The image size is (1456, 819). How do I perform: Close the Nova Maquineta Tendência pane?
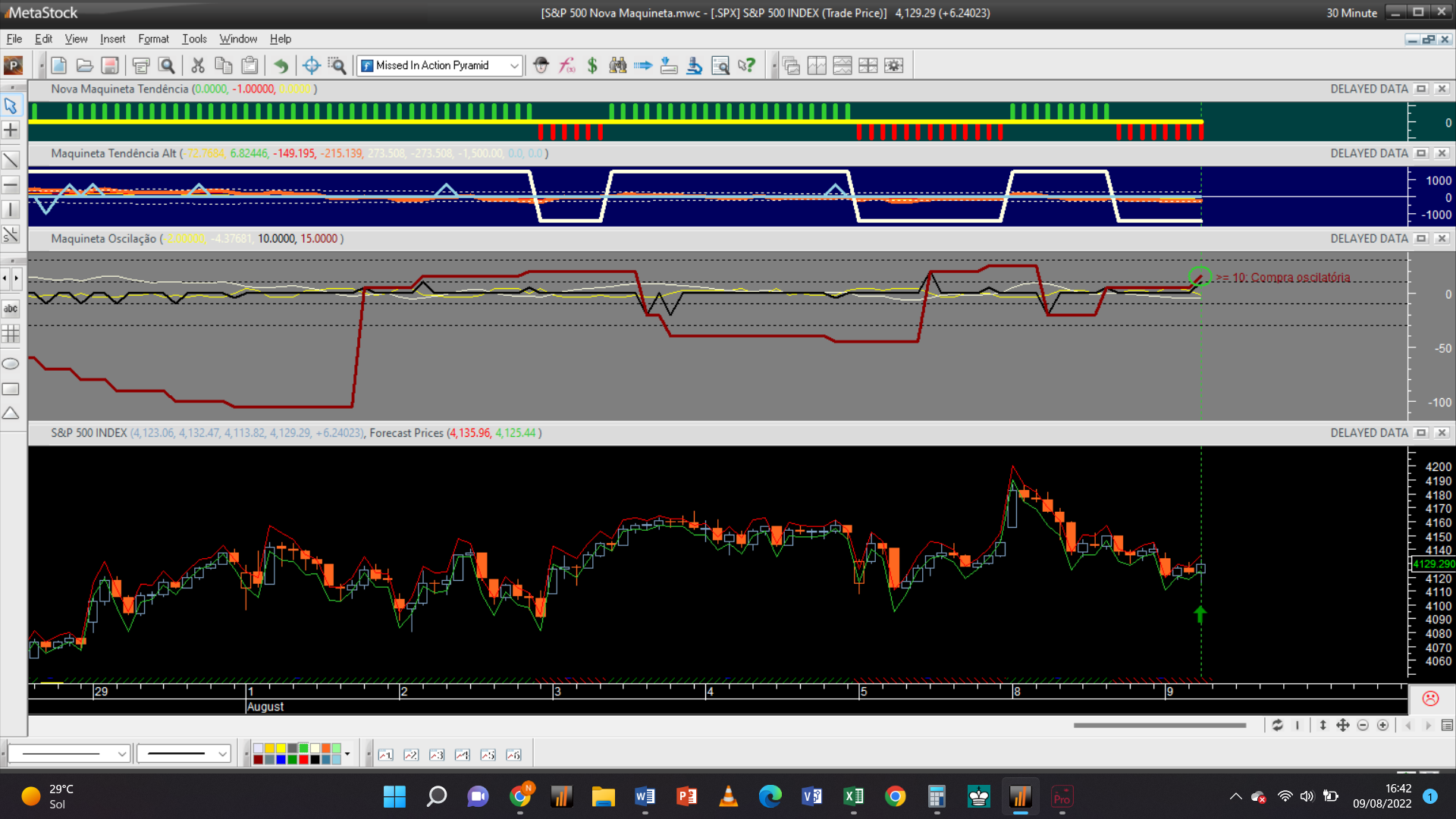click(1442, 89)
